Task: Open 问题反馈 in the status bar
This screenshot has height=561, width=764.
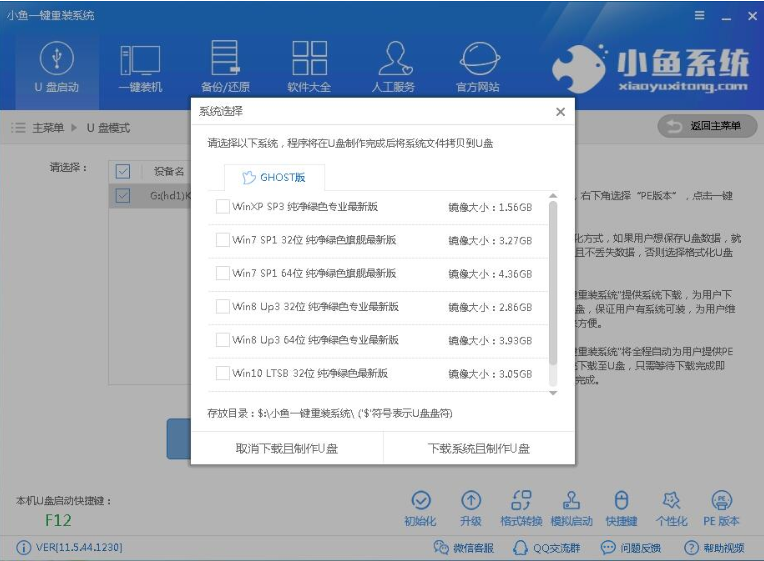Action: 630,548
